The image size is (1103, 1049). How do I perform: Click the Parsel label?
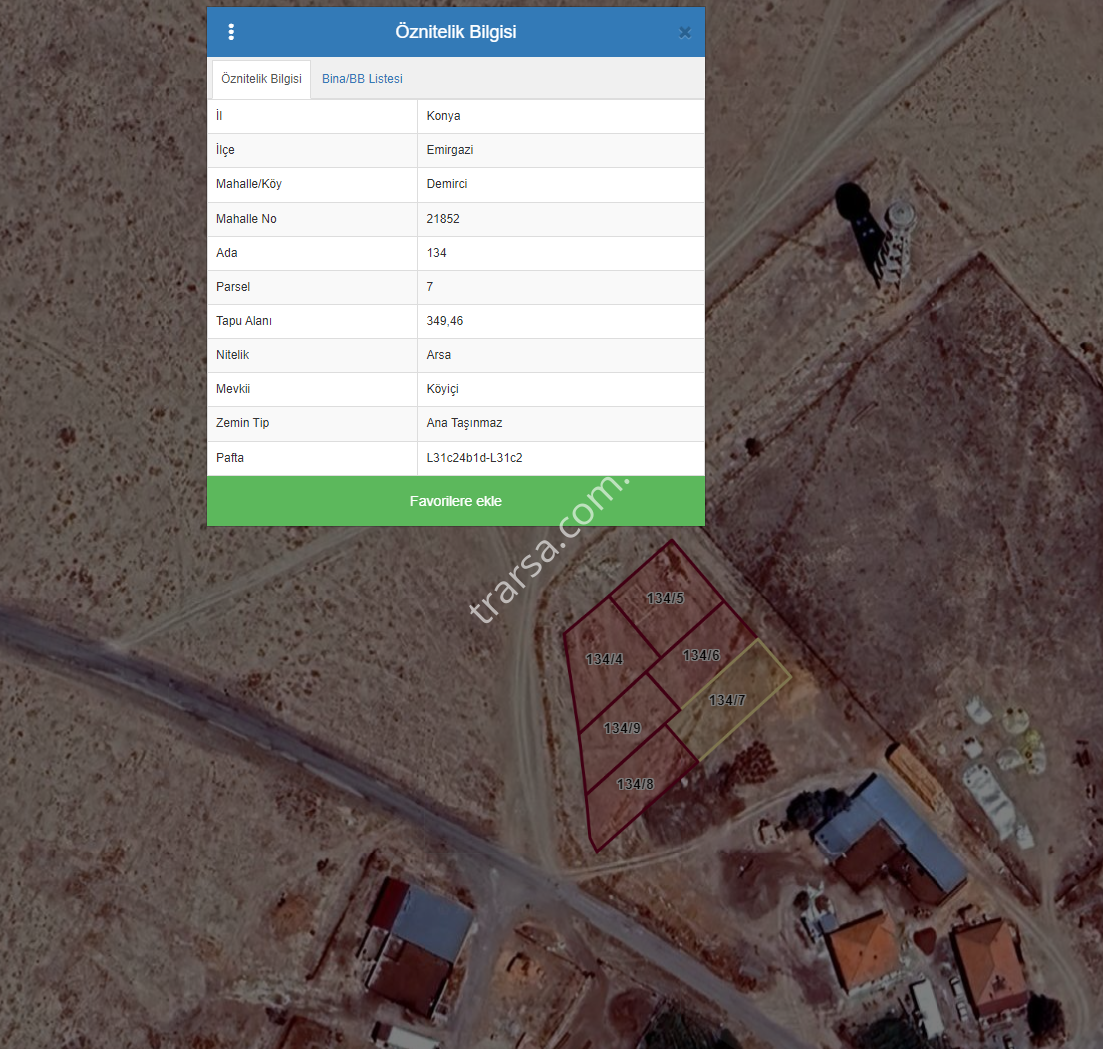pyautogui.click(x=233, y=287)
